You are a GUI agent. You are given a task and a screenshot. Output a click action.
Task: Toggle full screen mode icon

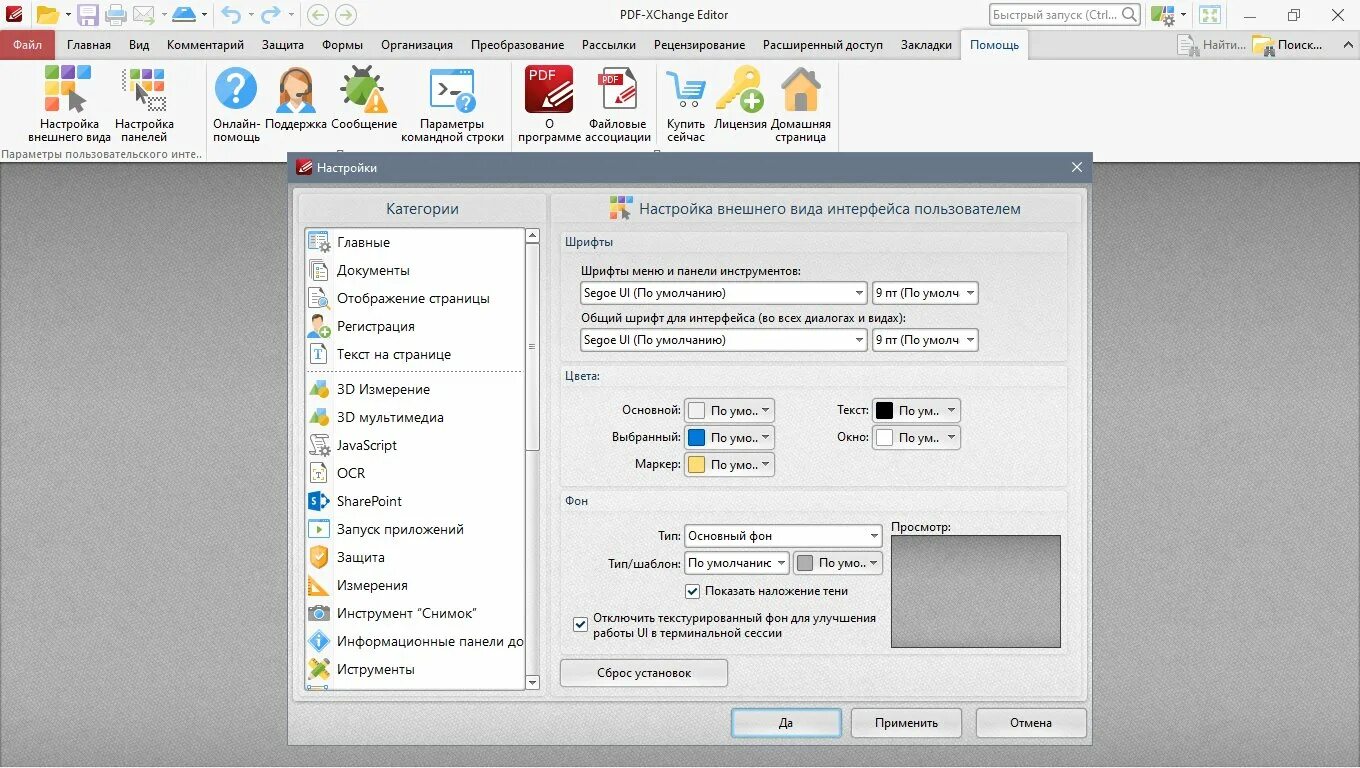[x=1210, y=15]
